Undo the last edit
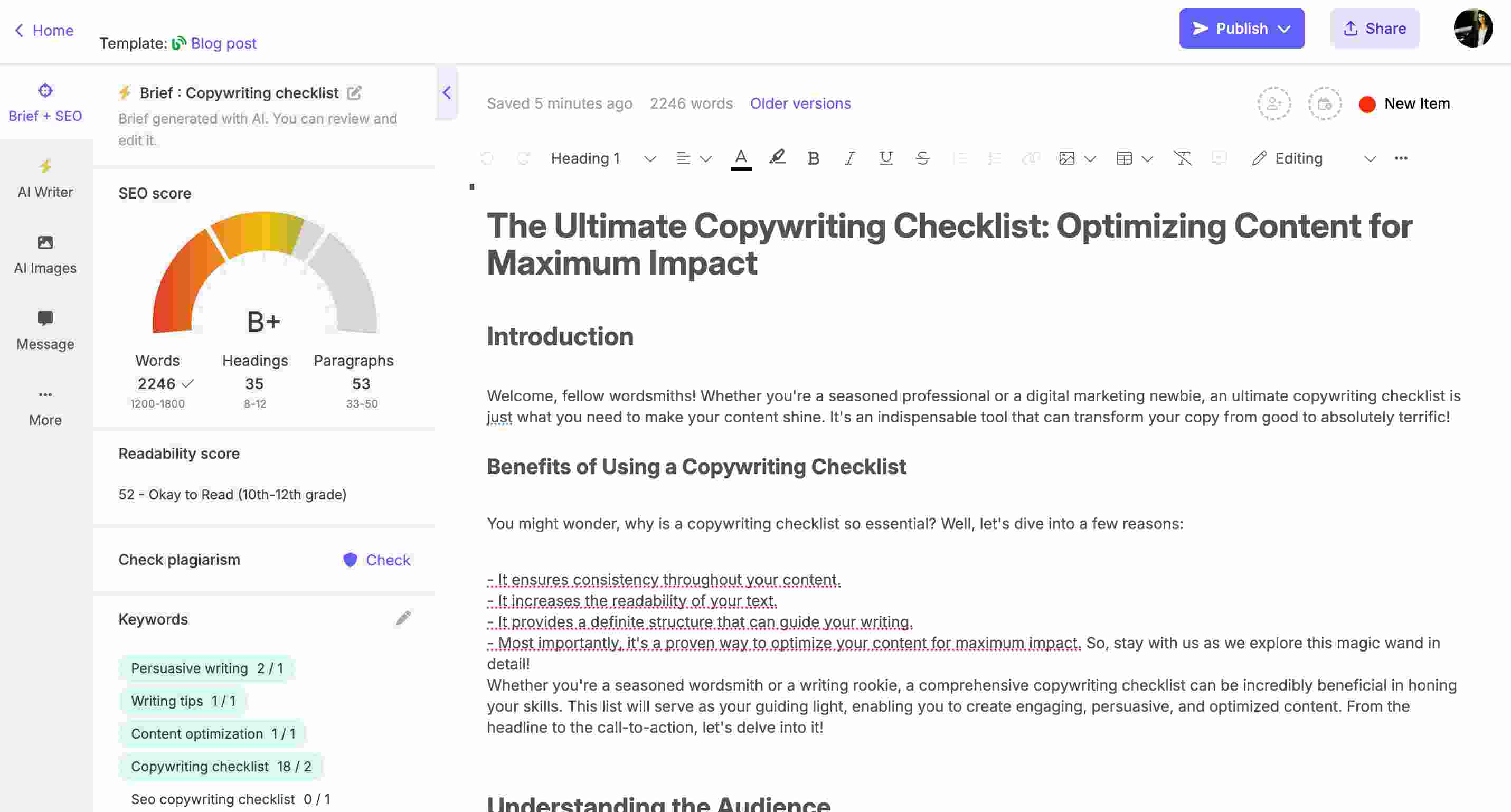 click(487, 158)
